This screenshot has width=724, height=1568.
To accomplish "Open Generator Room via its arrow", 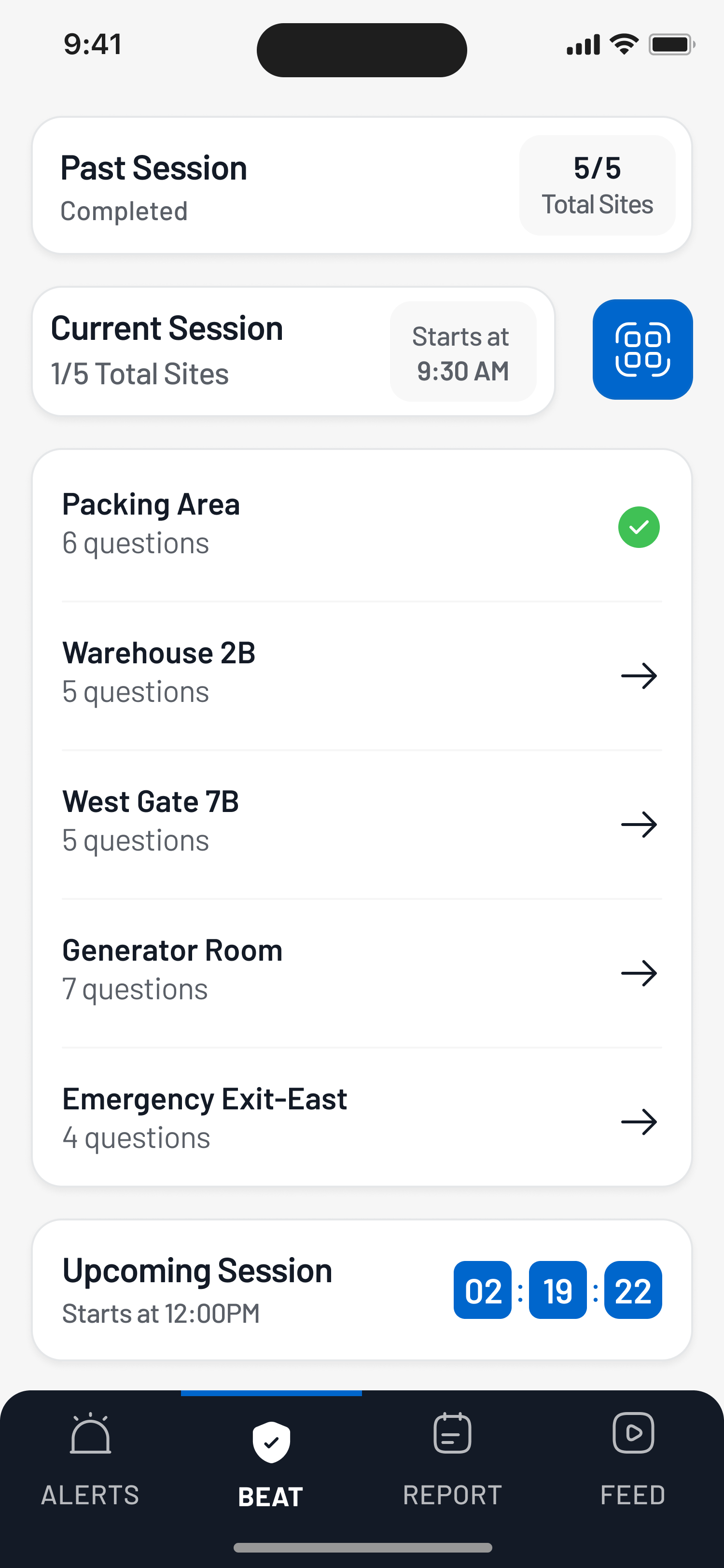I will (x=639, y=973).
